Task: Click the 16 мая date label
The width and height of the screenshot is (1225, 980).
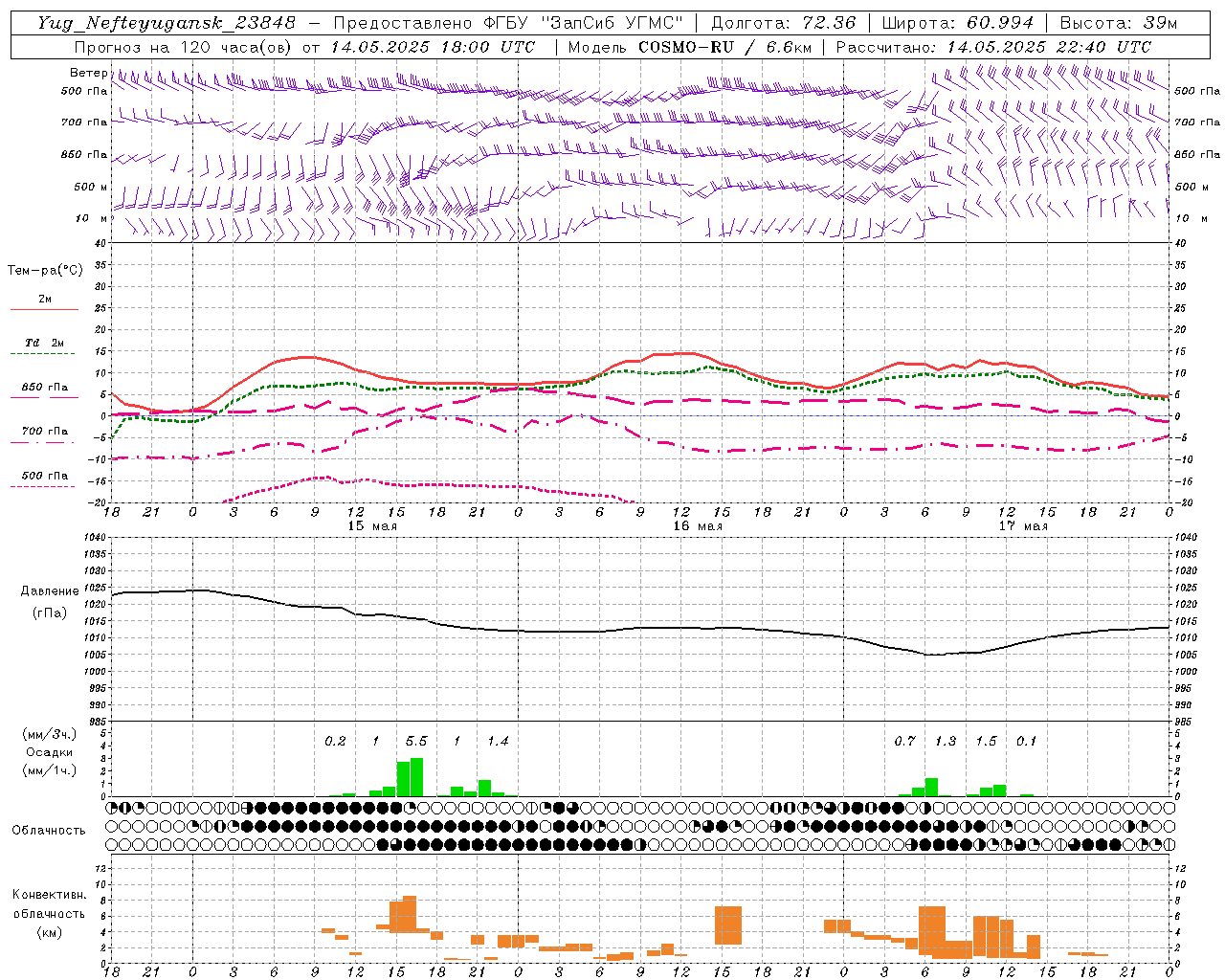Action: (698, 526)
